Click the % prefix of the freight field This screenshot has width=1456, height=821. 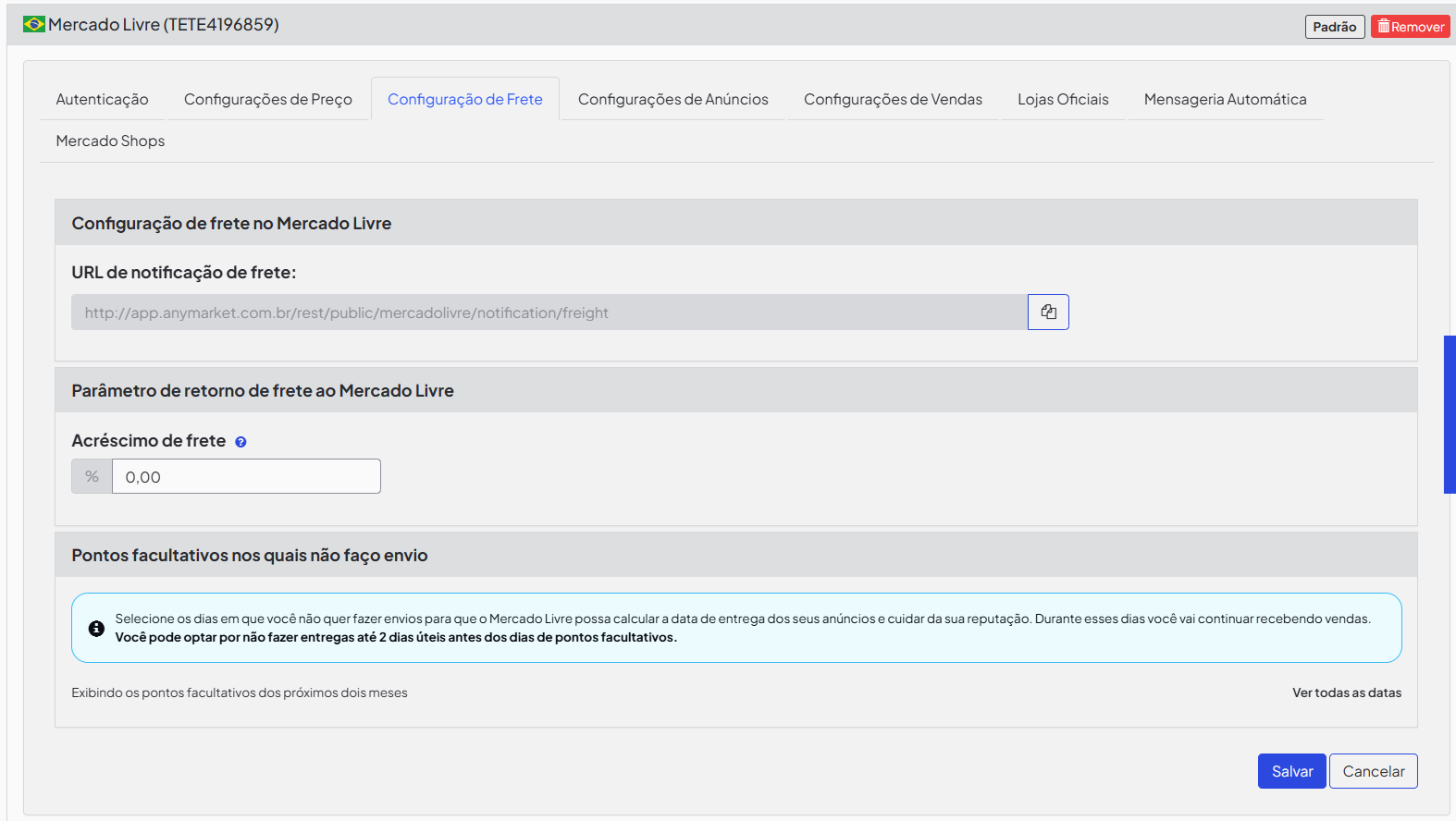(92, 476)
